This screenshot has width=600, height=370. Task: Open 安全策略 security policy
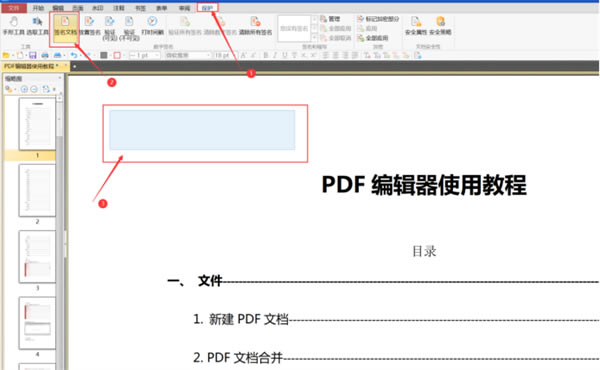440,26
